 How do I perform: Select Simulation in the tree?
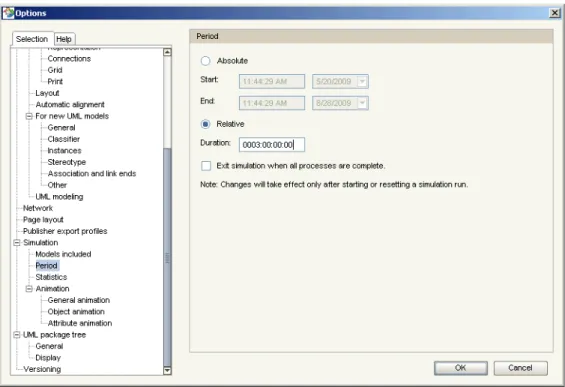click(40, 243)
